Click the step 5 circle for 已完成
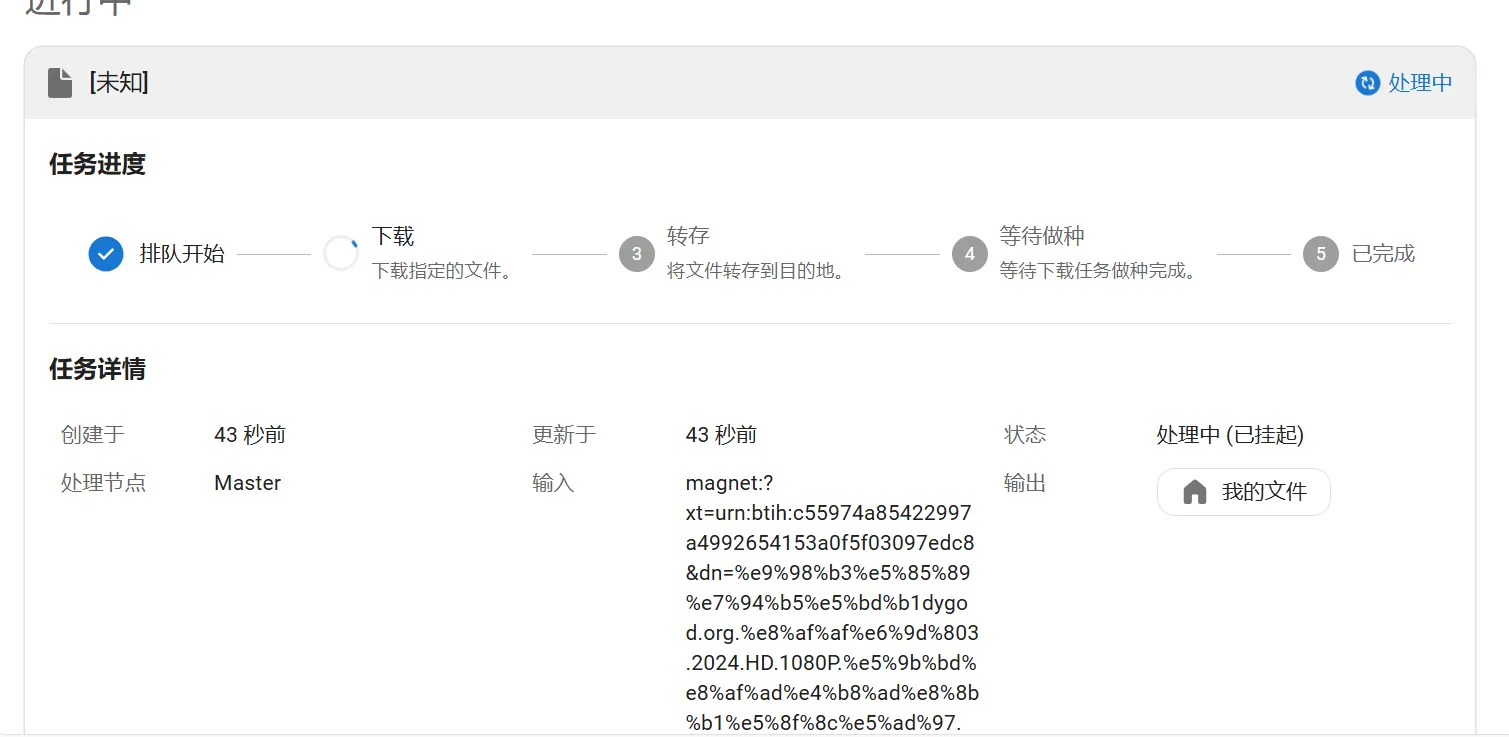 pos(1320,254)
